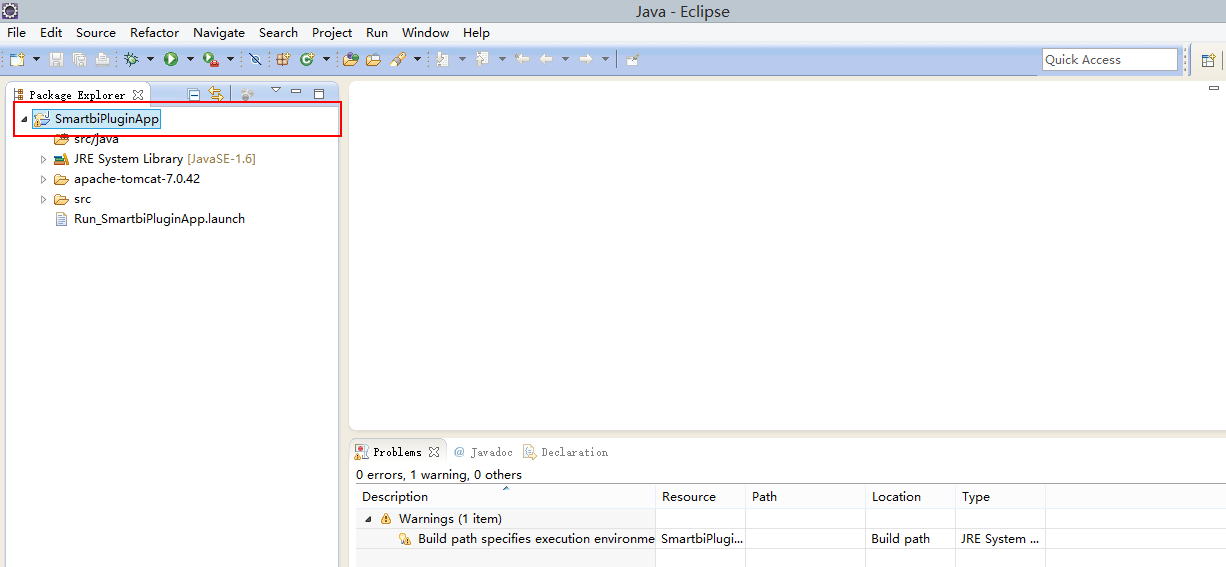Toggle Skip All Breakpoints icon
1226x567 pixels.
click(255, 60)
